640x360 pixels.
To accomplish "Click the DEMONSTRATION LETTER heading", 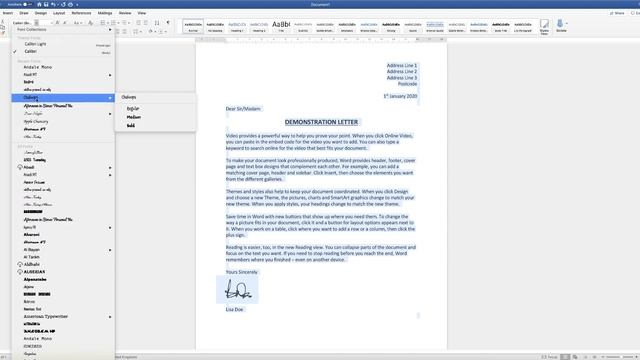I will tap(321, 122).
